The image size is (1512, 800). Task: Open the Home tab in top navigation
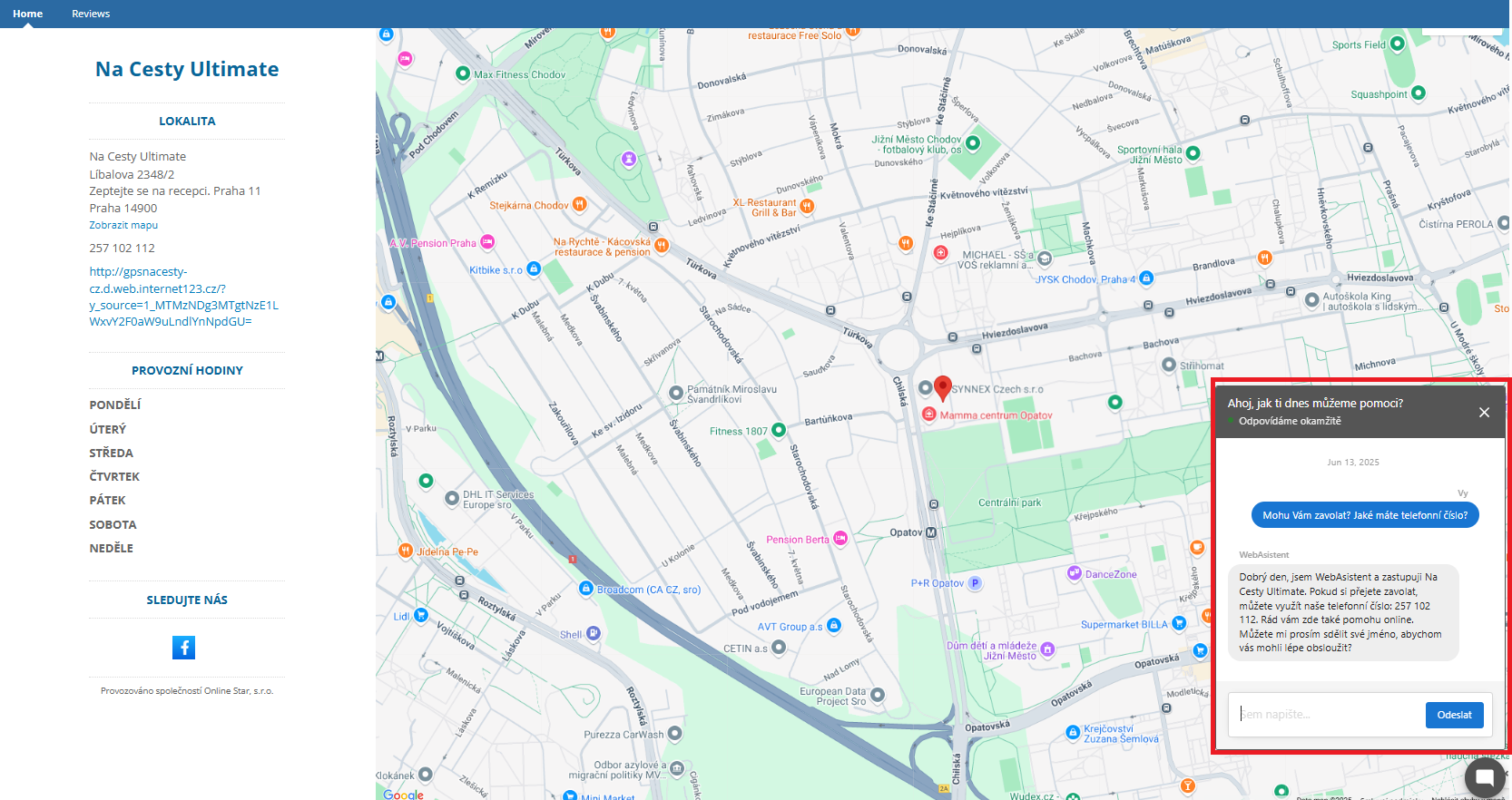28,14
